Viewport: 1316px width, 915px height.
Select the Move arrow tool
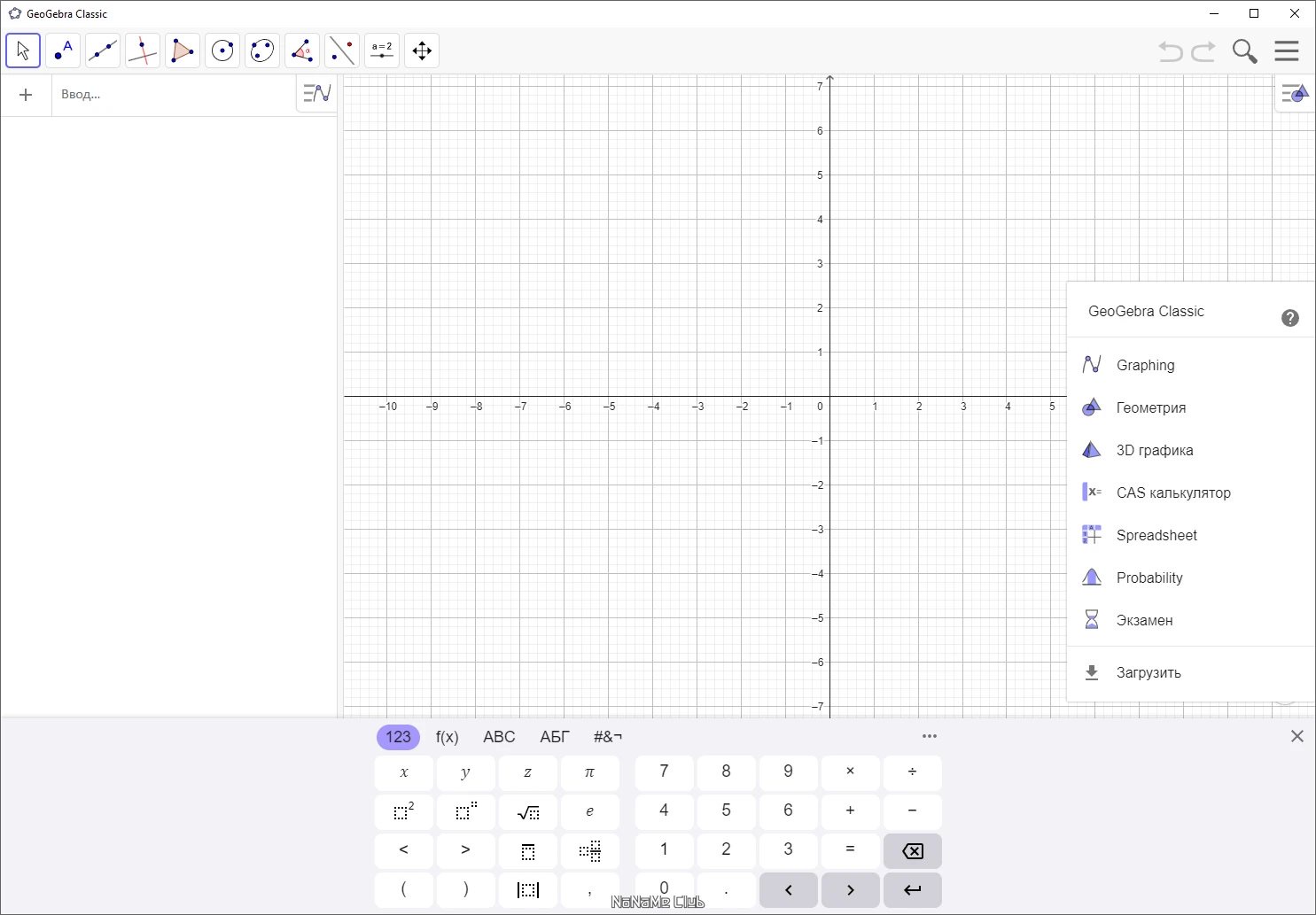(x=23, y=50)
